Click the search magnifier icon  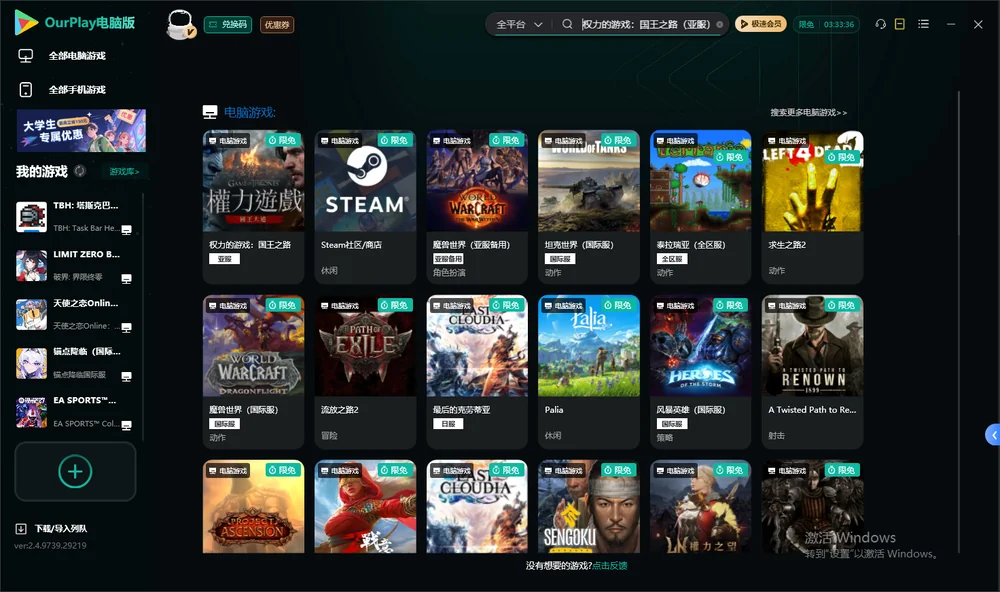(x=567, y=24)
